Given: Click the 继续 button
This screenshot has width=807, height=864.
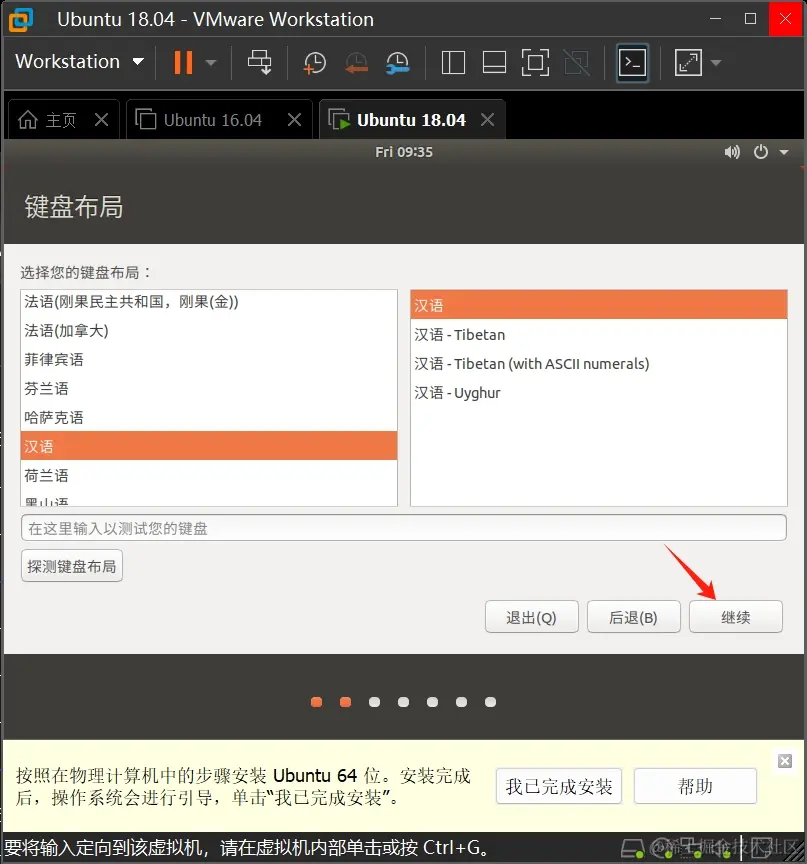Looking at the screenshot, I should [x=735, y=617].
